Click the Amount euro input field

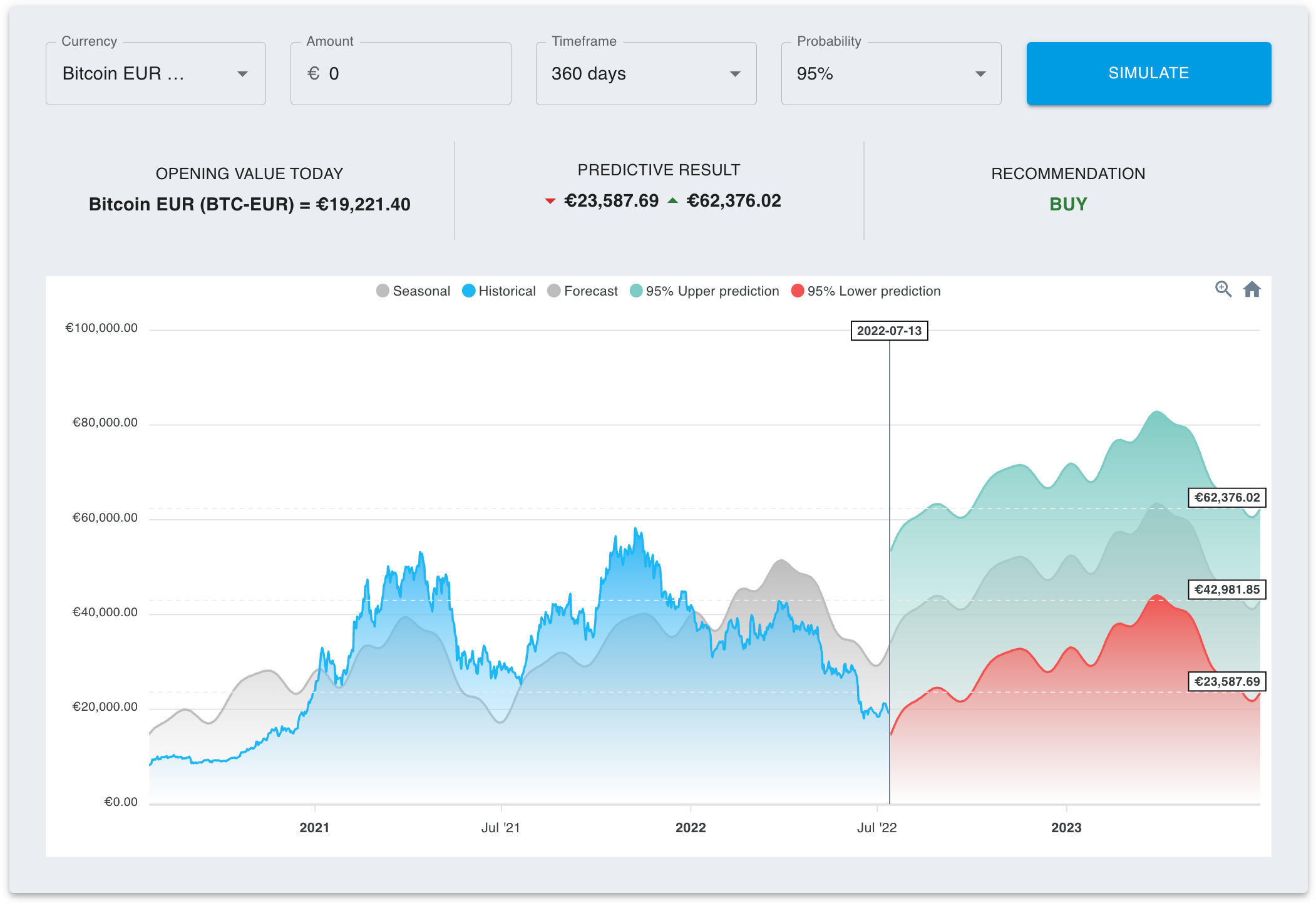[x=401, y=74]
